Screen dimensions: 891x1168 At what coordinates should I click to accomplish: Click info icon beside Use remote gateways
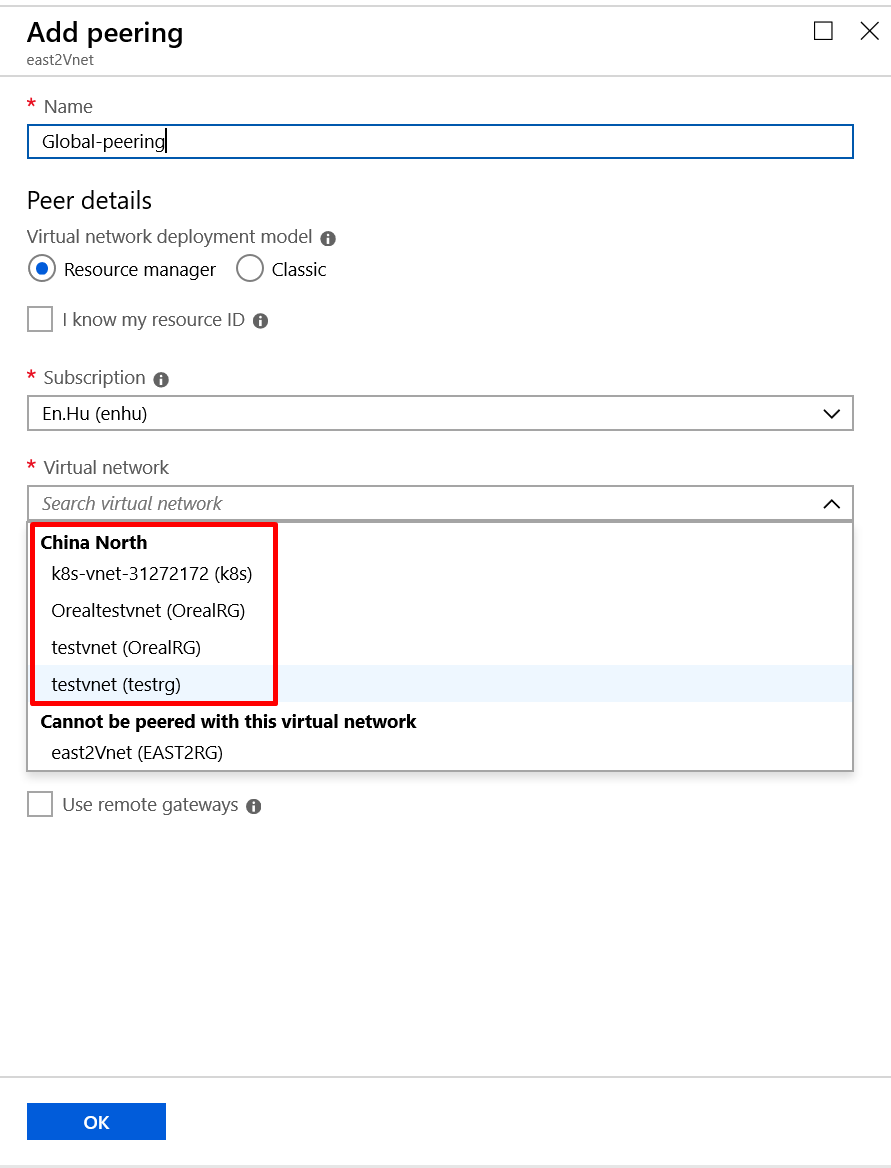[254, 806]
